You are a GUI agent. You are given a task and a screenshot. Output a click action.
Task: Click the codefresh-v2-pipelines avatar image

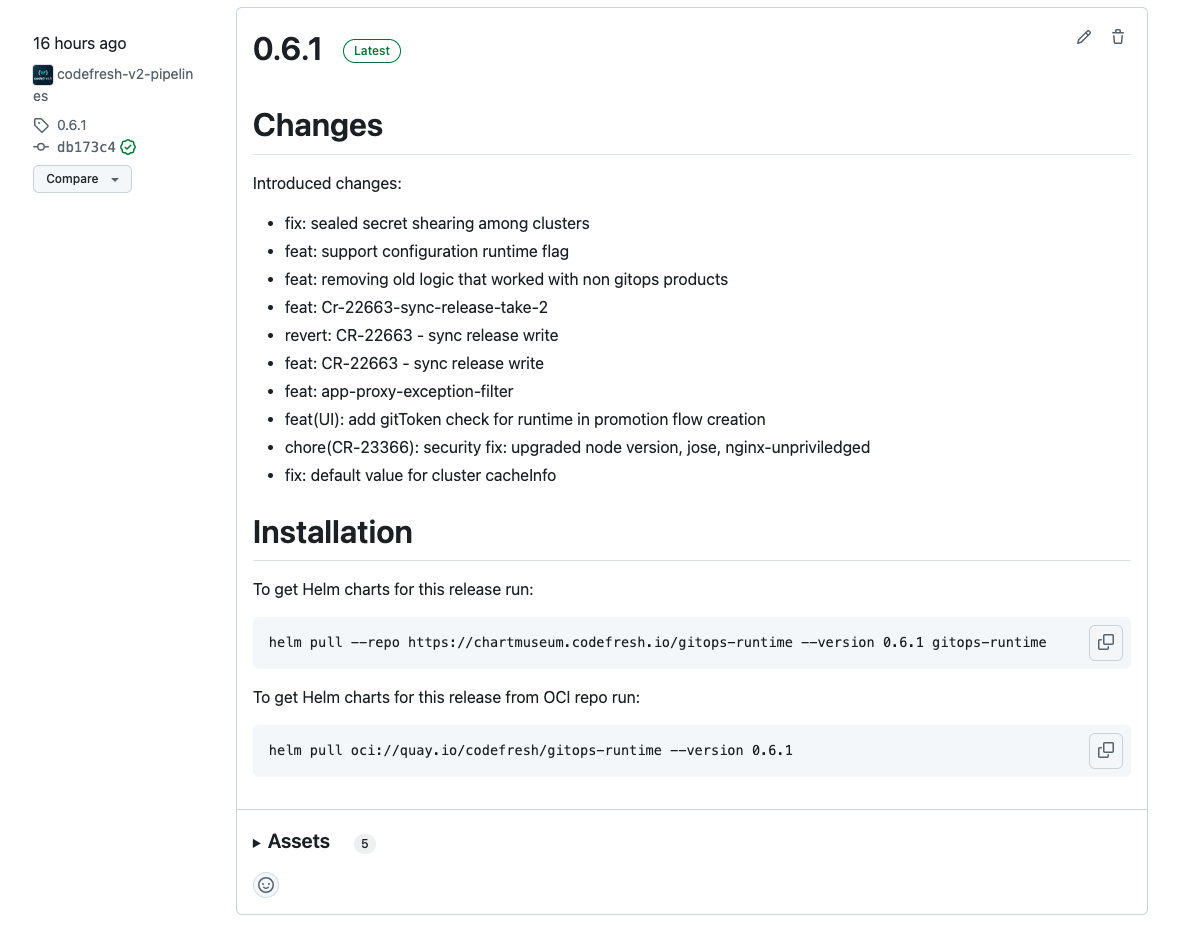(x=43, y=75)
